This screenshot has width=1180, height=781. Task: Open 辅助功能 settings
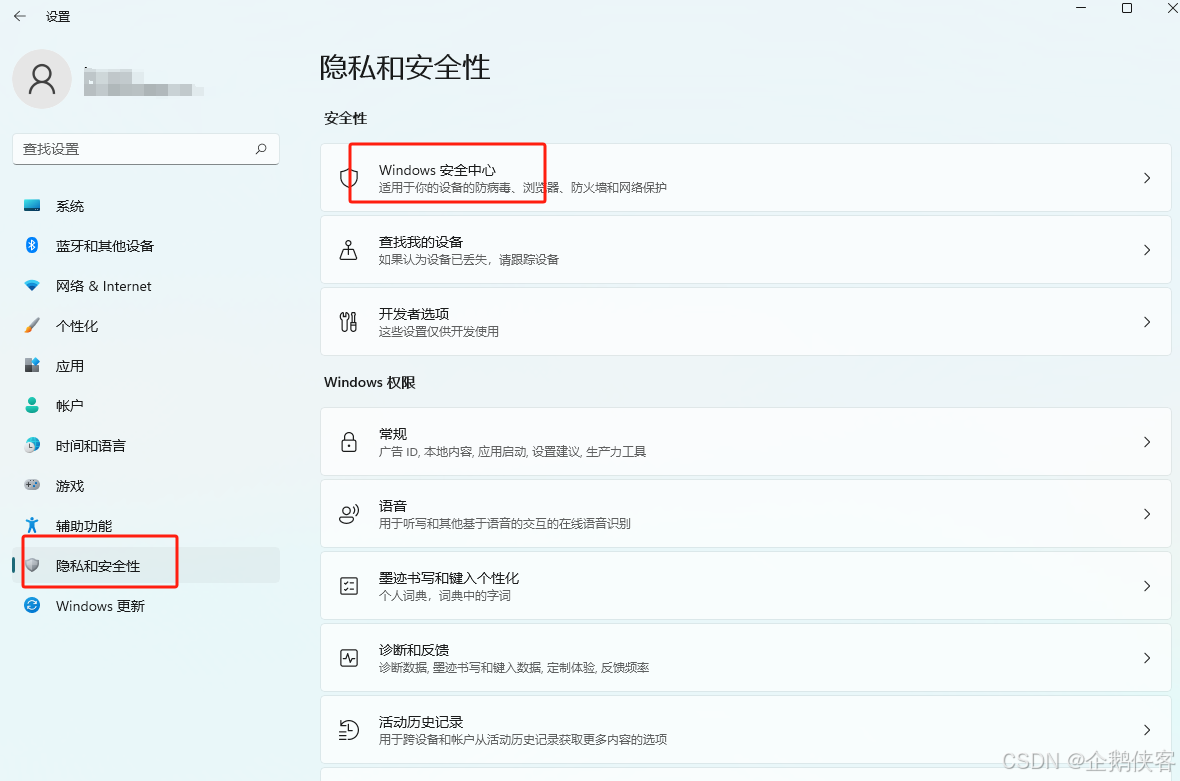click(146, 525)
